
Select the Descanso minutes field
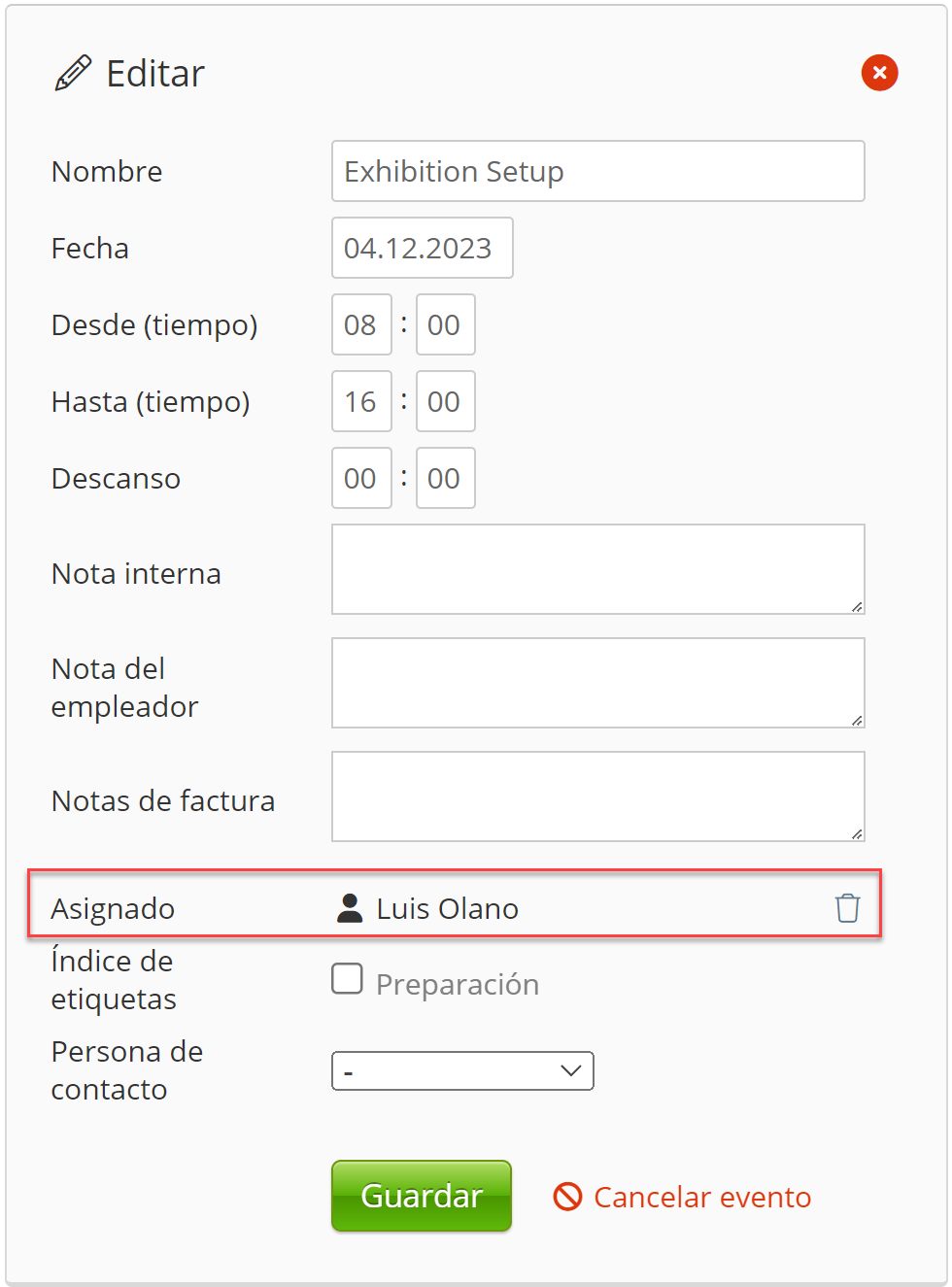(x=445, y=478)
